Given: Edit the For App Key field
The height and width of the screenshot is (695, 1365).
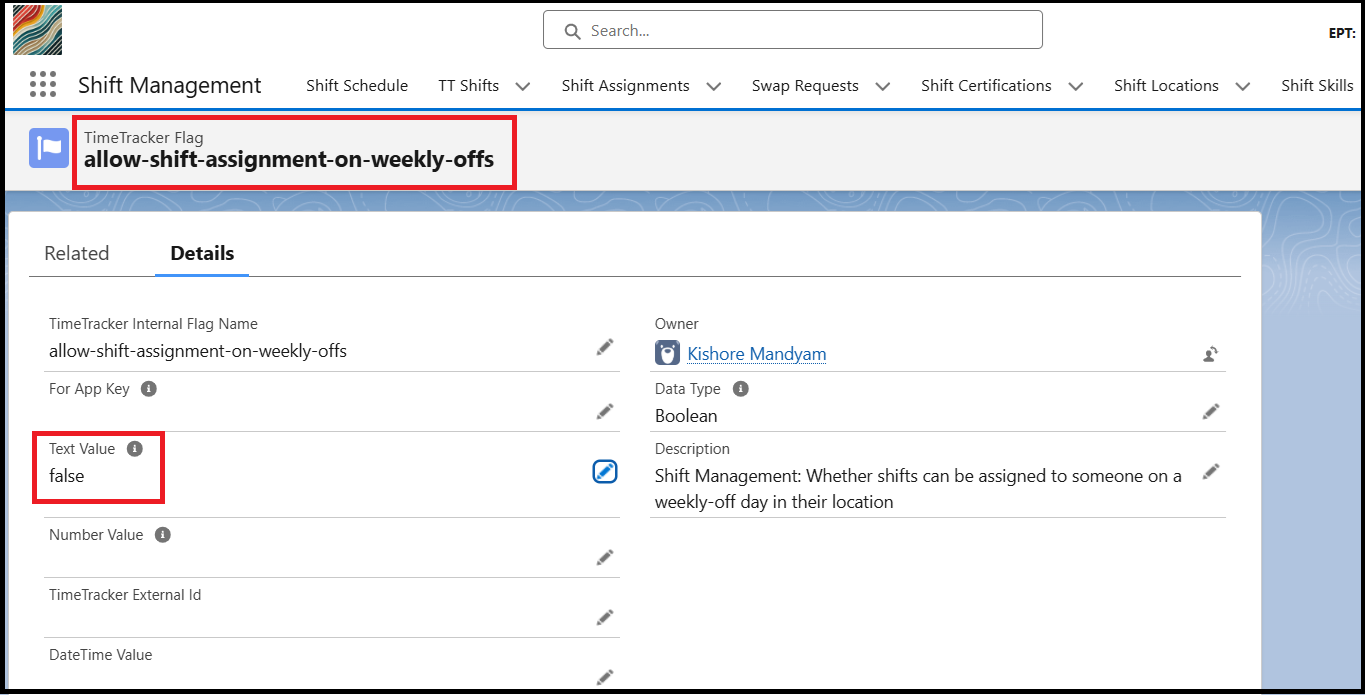Looking at the screenshot, I should 605,411.
